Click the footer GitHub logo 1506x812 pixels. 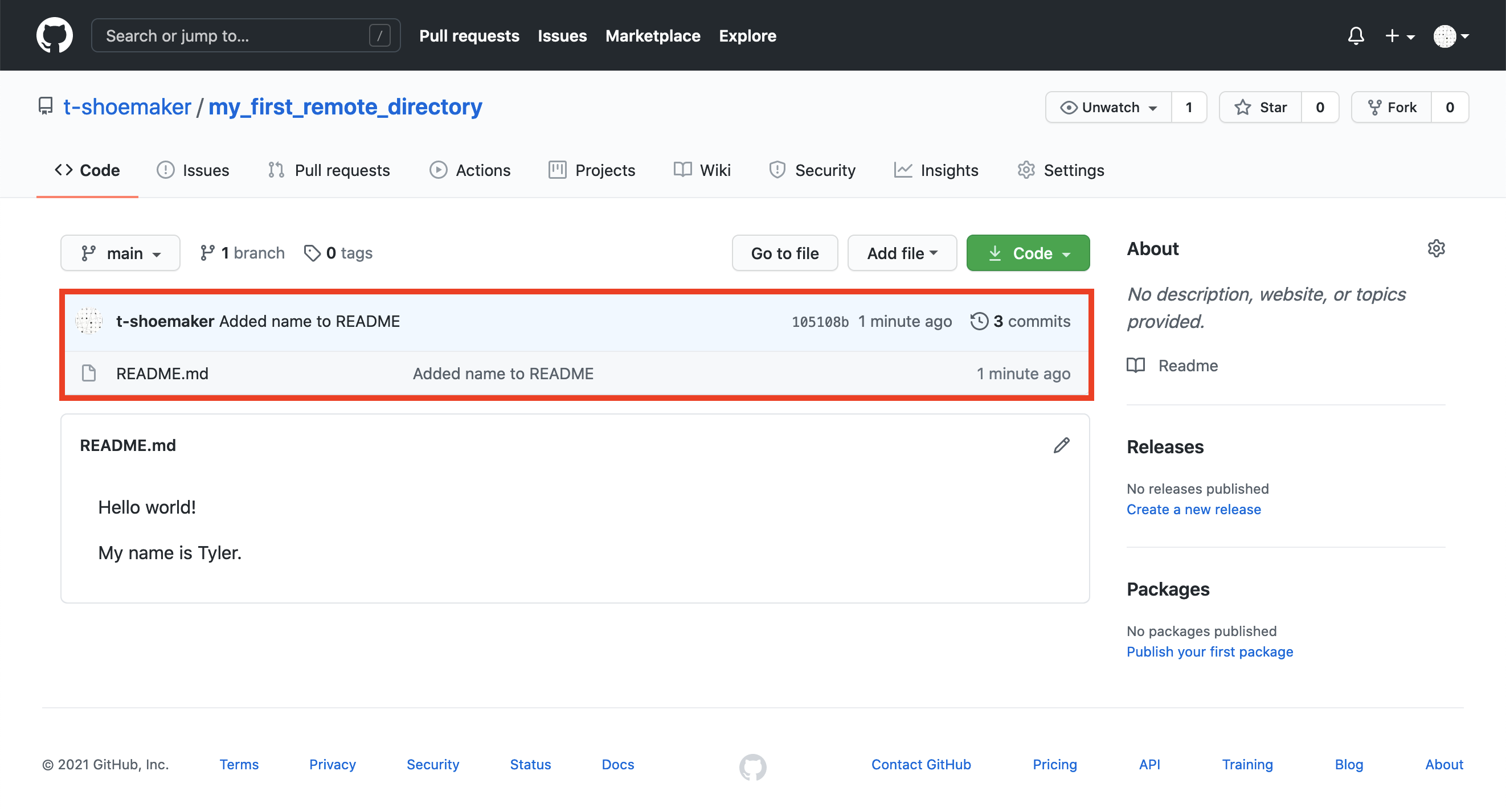coord(752,766)
